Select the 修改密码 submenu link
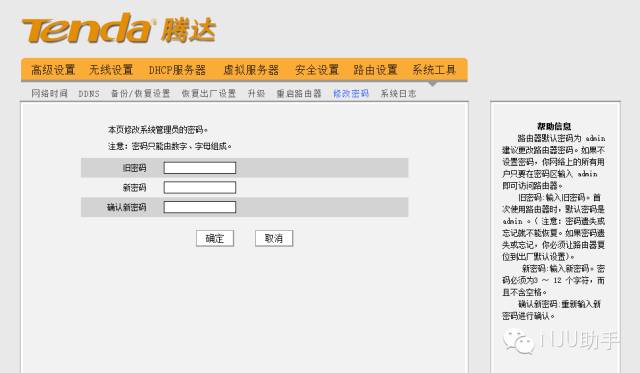Image resolution: width=640 pixels, height=373 pixels. tap(351, 93)
